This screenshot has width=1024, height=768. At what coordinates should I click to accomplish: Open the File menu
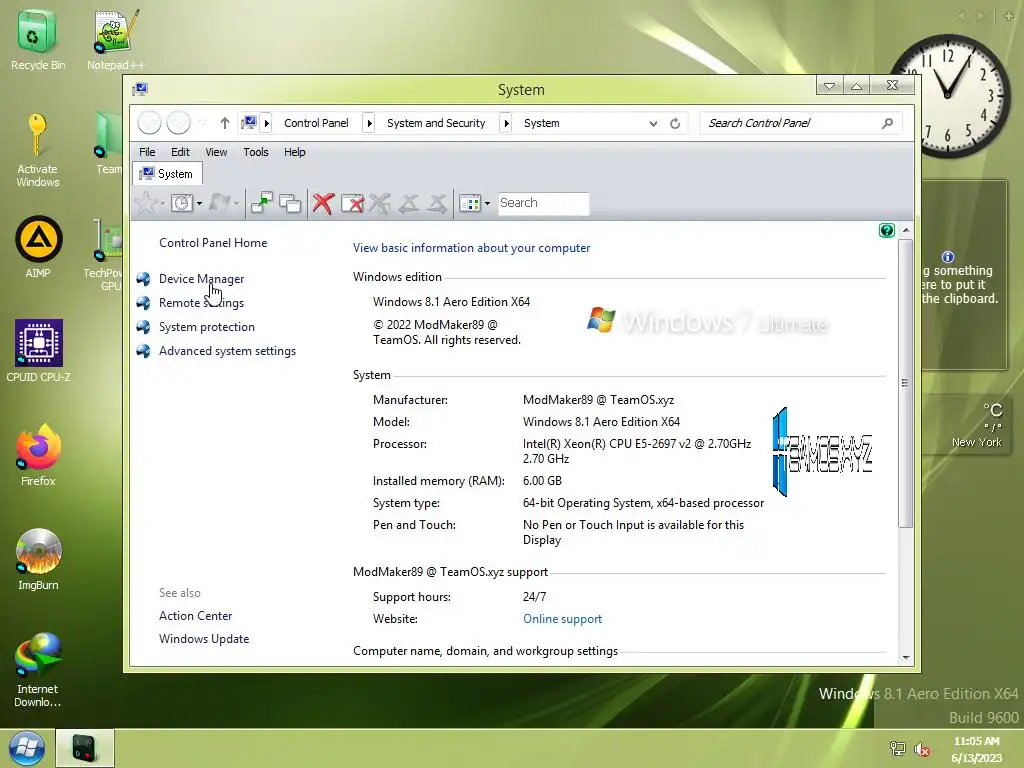coord(147,152)
